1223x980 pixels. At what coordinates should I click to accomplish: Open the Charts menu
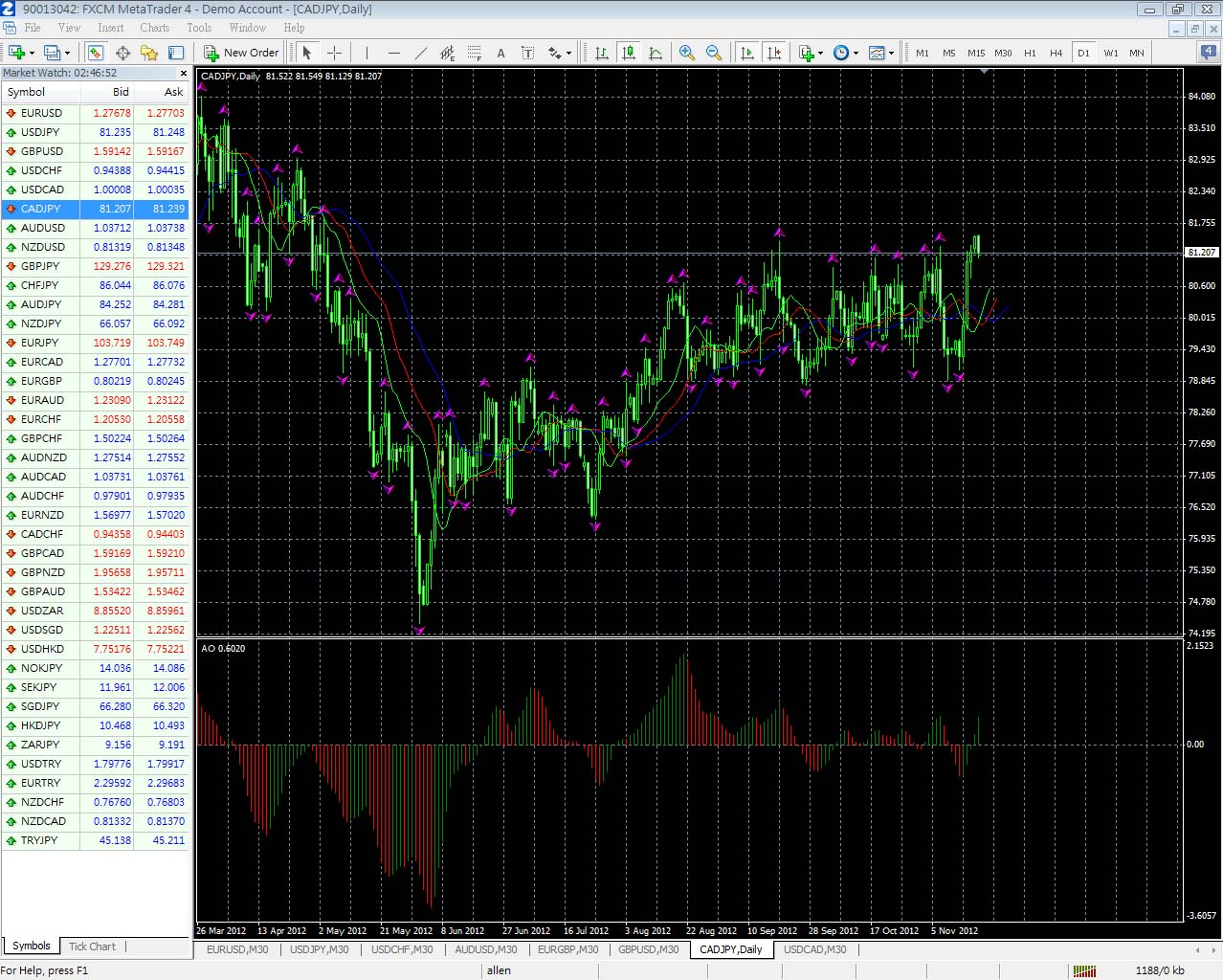154,28
